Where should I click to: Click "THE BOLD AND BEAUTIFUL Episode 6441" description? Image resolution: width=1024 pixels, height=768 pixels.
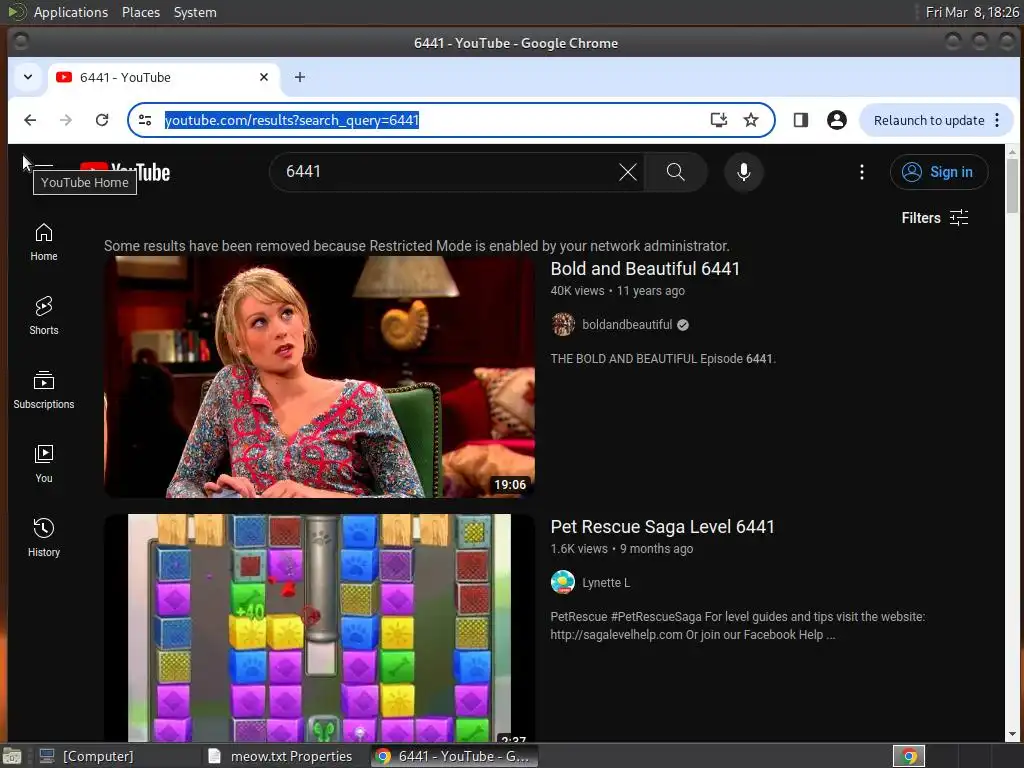663,359
